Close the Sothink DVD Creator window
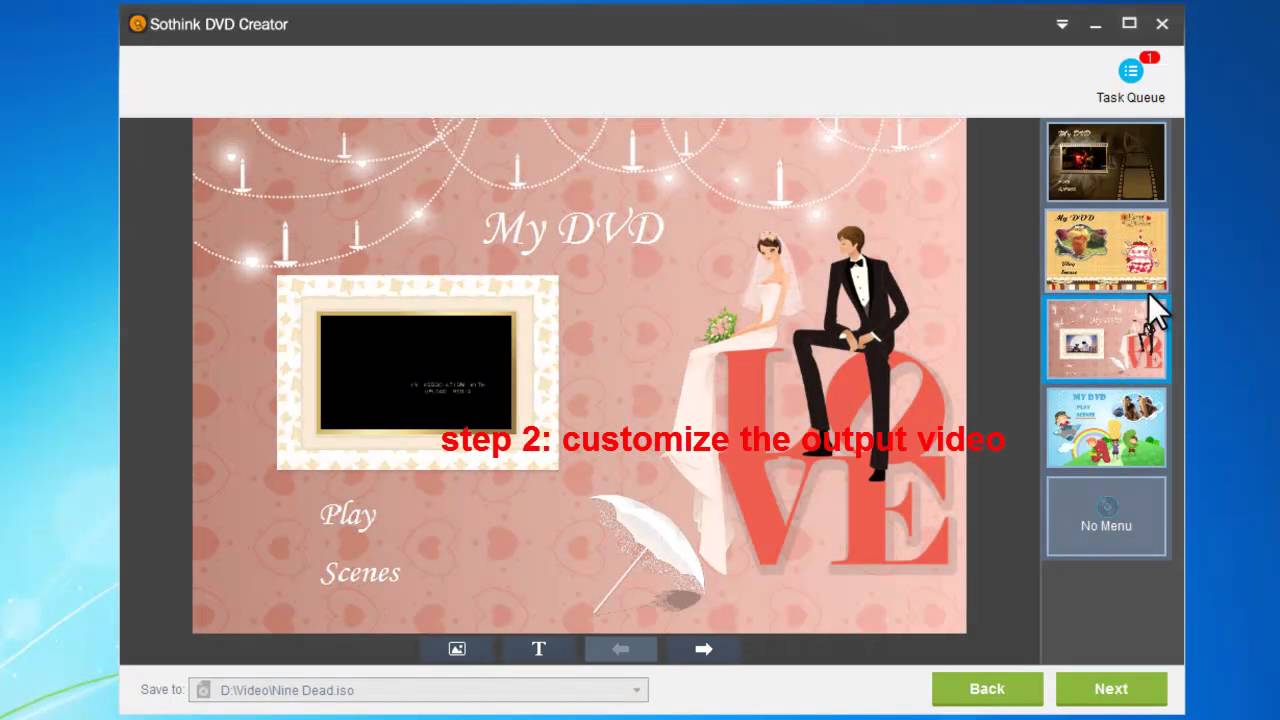 pyautogui.click(x=1162, y=24)
